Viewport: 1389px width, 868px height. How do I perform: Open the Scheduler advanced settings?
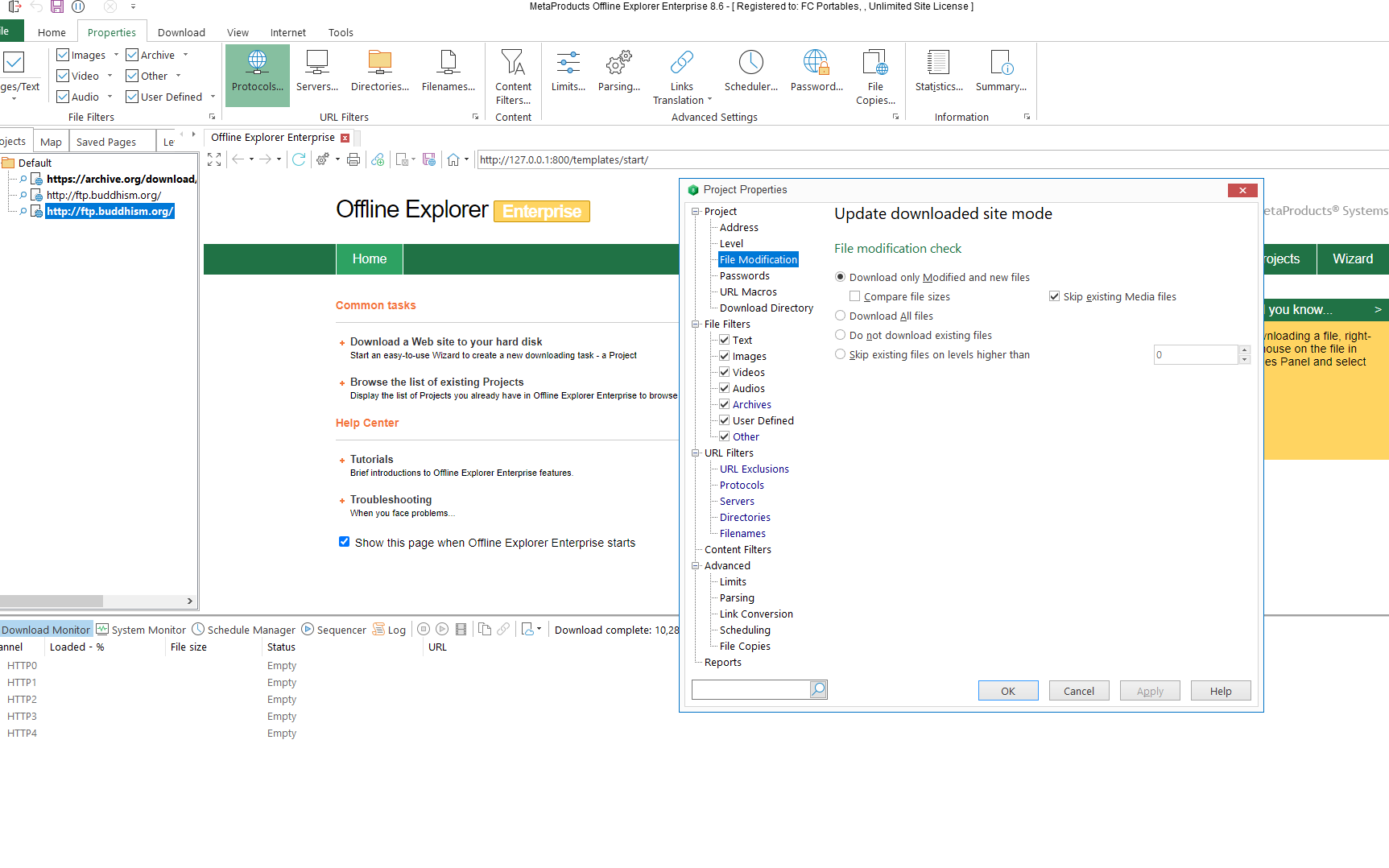(750, 72)
